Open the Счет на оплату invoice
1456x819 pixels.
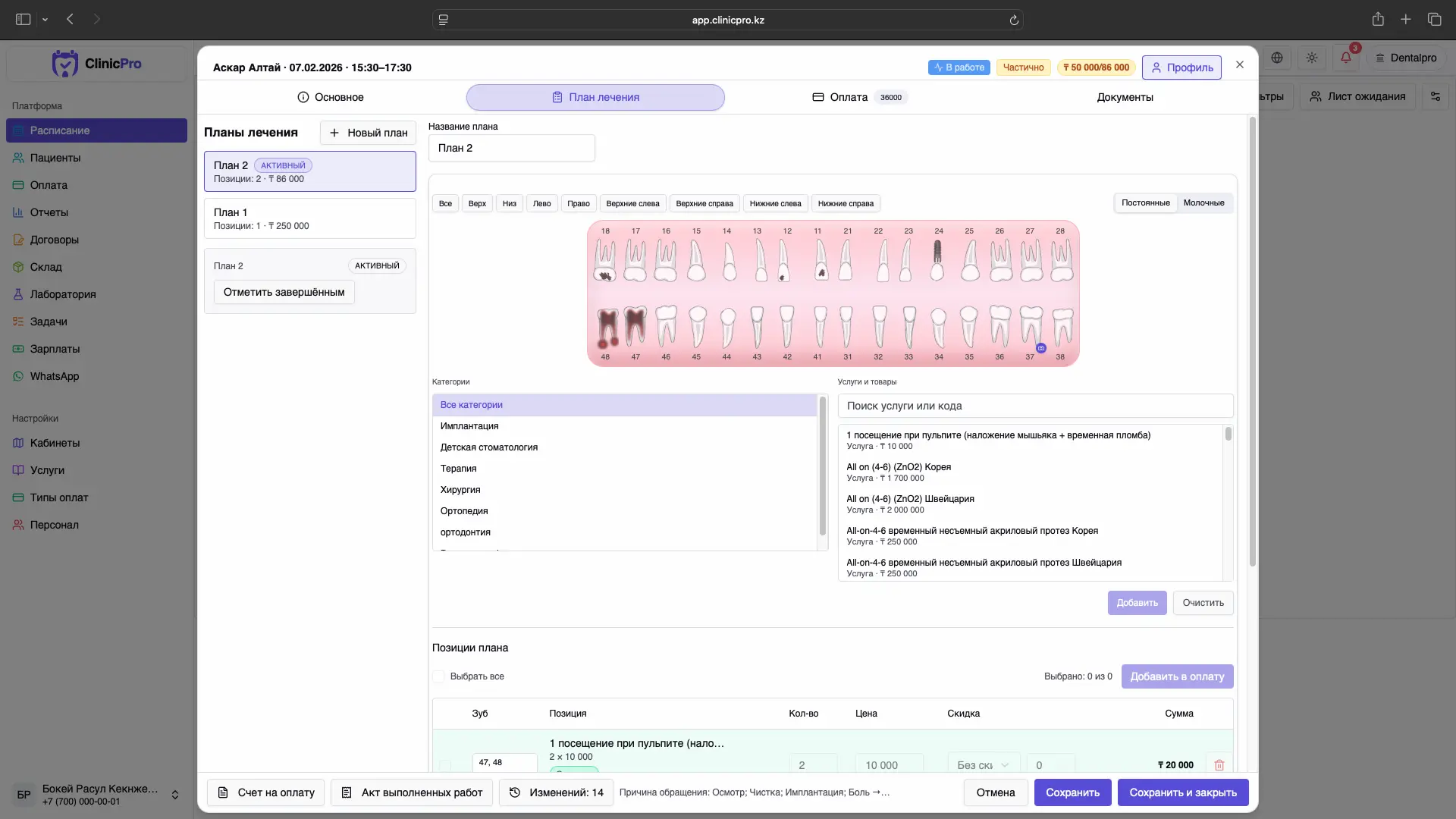pos(266,792)
